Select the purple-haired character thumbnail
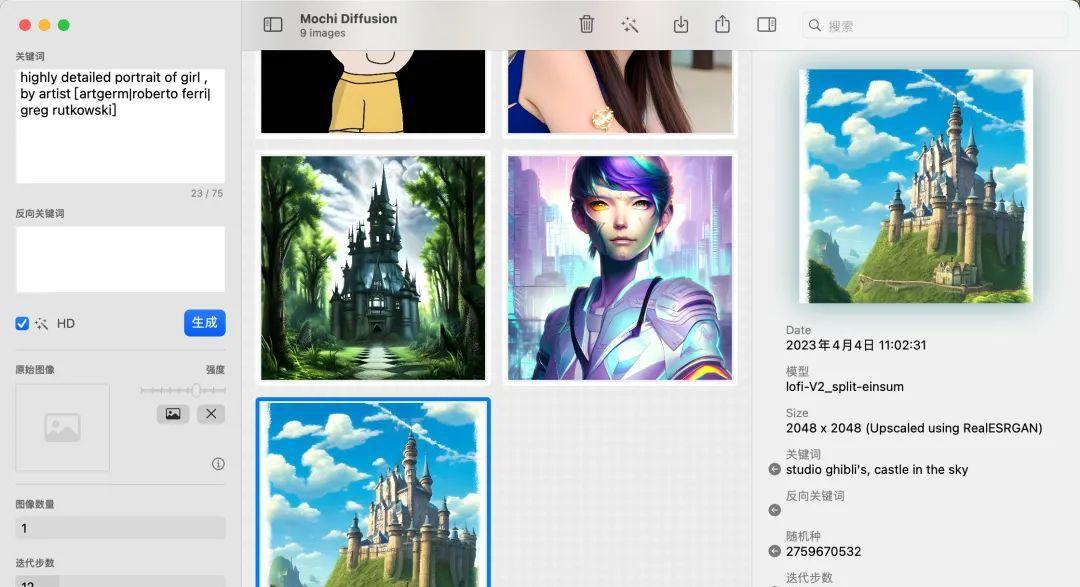The image size is (1080, 587). pos(620,267)
